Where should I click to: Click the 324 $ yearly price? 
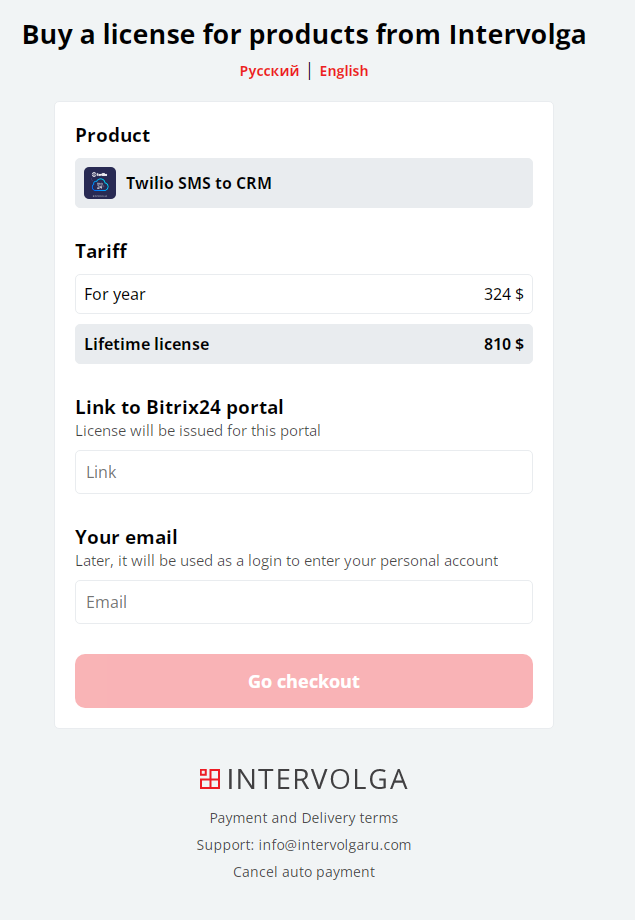point(504,294)
